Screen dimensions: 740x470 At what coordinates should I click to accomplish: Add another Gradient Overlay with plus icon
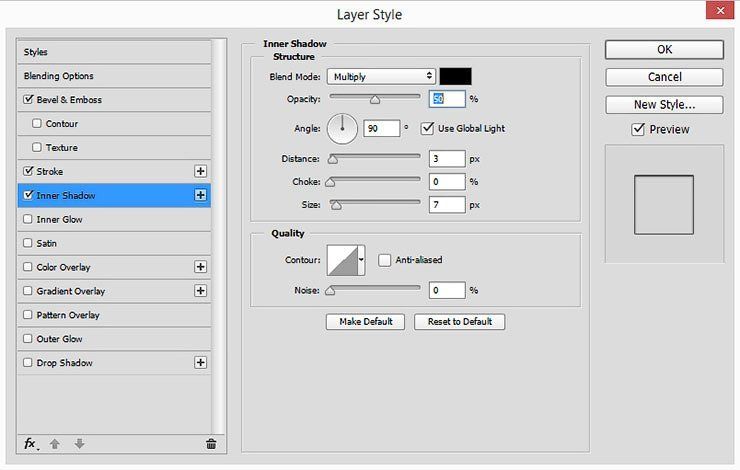(x=200, y=291)
